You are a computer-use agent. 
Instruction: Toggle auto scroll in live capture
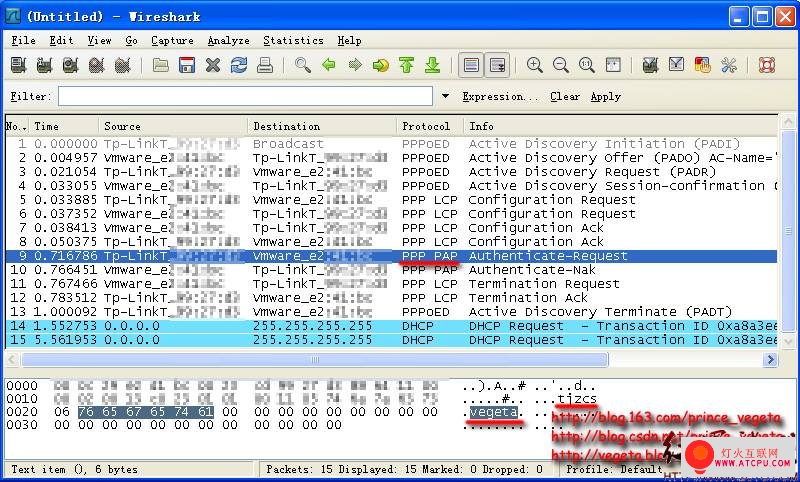tap(497, 65)
